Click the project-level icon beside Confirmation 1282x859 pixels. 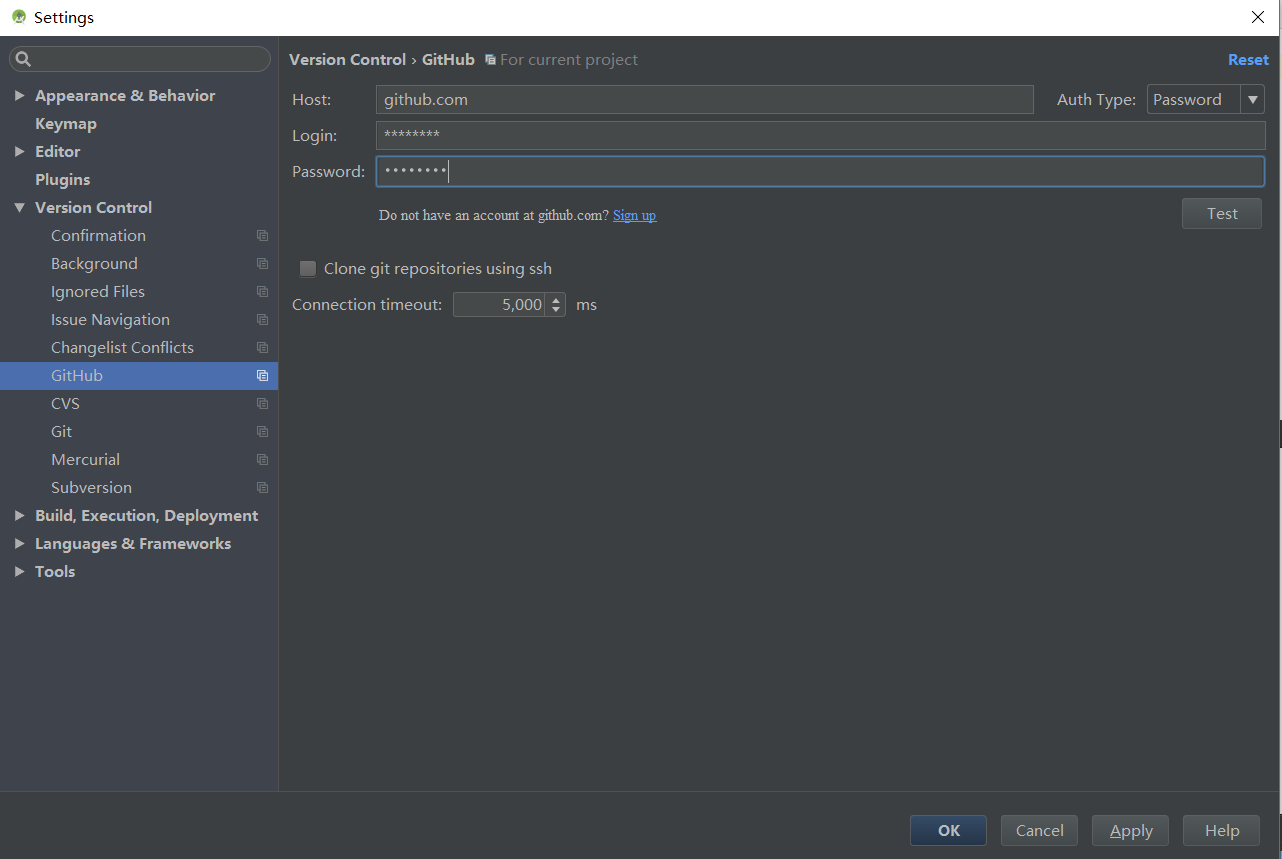(262, 236)
